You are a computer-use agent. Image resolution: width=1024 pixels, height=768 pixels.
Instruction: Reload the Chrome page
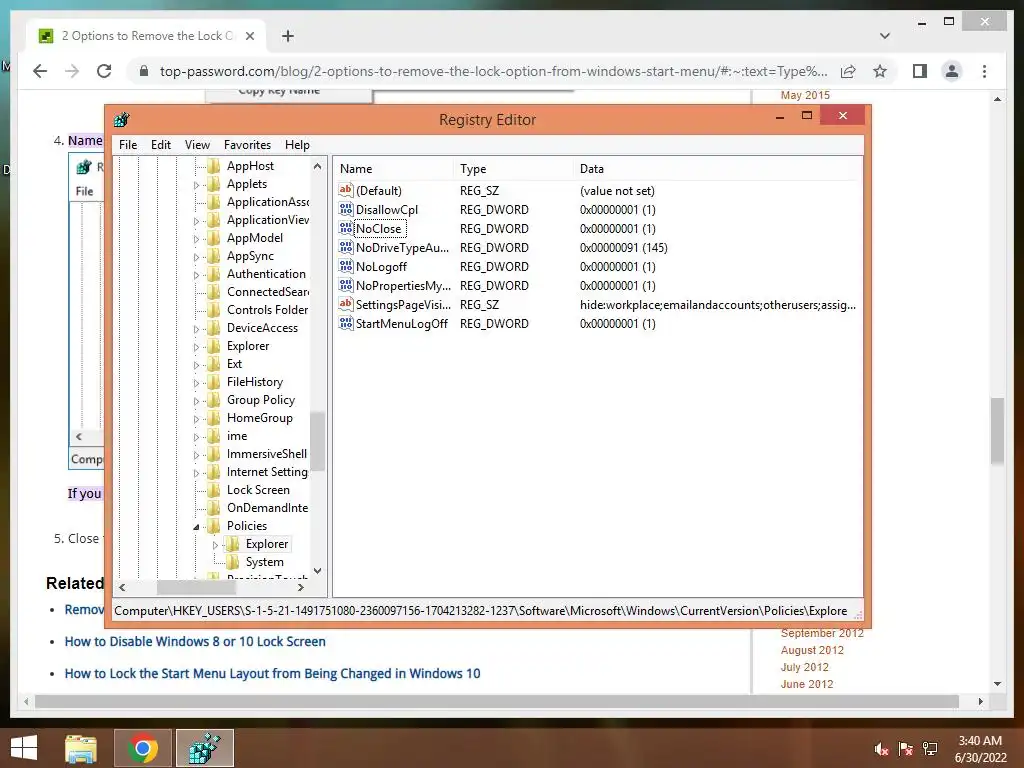[x=104, y=71]
